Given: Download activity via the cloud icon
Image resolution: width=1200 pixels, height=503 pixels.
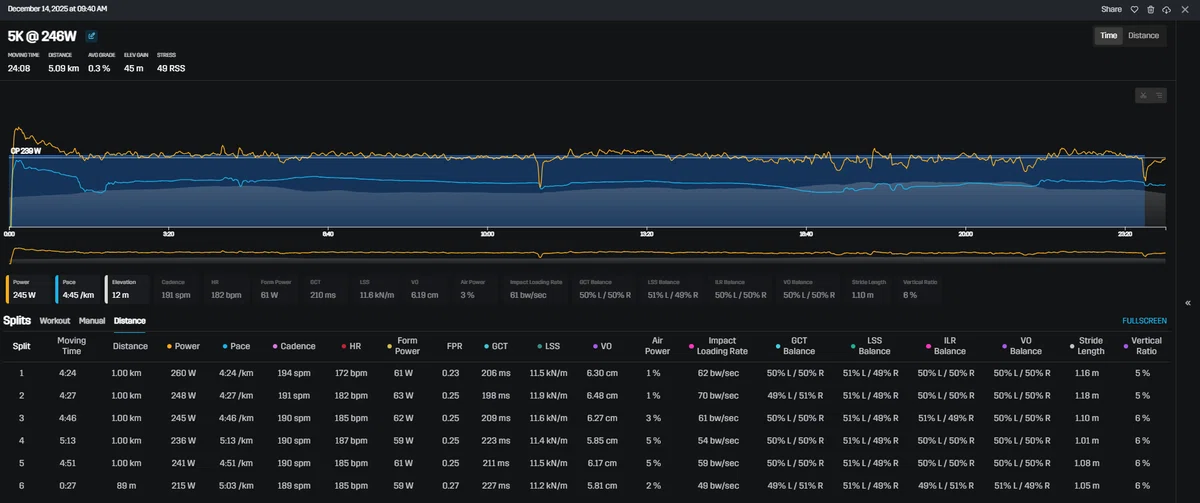Looking at the screenshot, I should pos(1167,9).
